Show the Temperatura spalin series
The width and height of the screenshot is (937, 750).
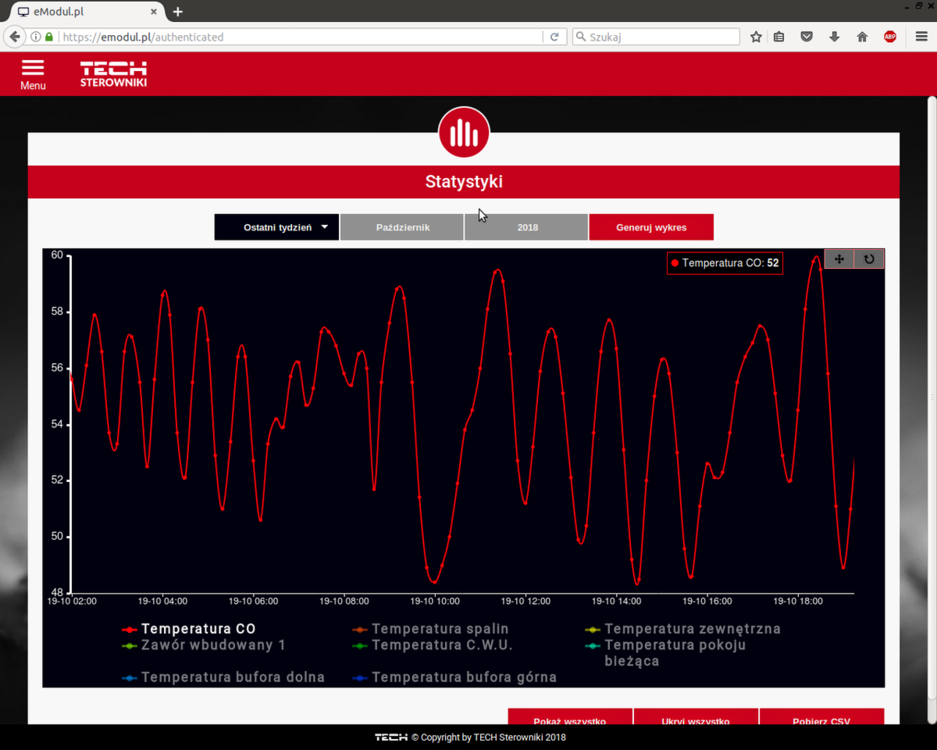click(x=439, y=629)
